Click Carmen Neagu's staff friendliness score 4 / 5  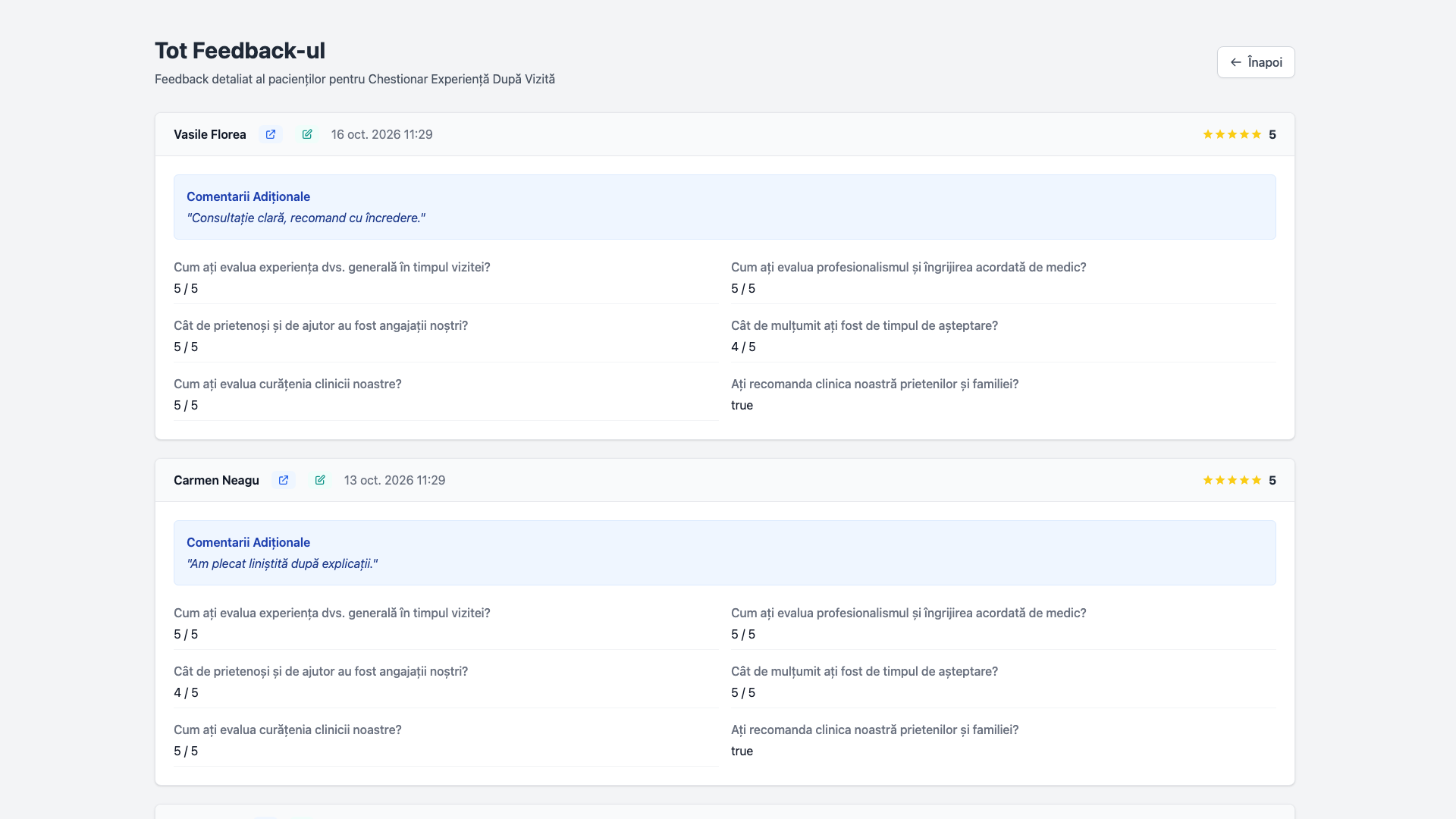[186, 692]
